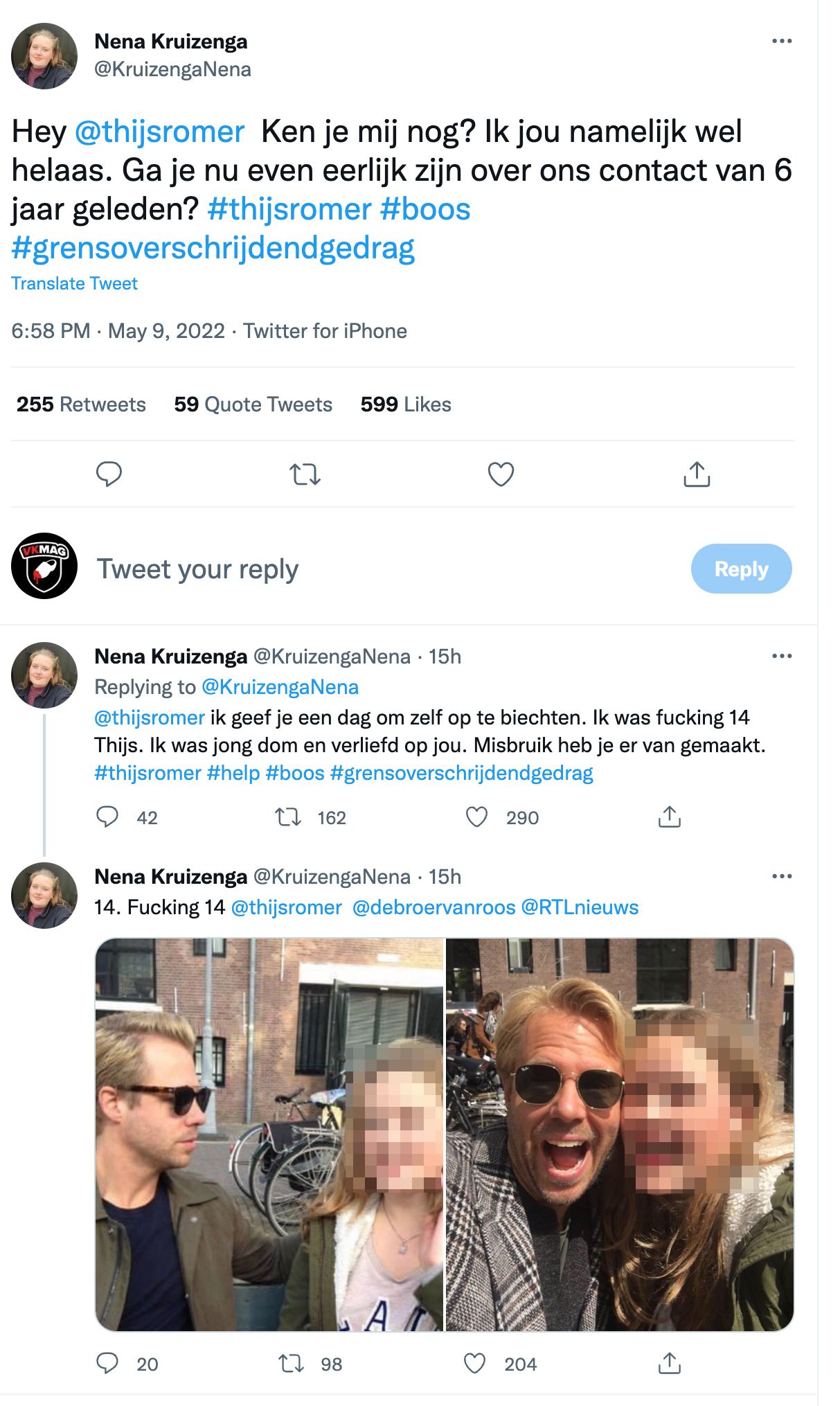Viewport: 840px width, 1406px height.
Task: Click the blue Reply button
Action: [x=741, y=569]
